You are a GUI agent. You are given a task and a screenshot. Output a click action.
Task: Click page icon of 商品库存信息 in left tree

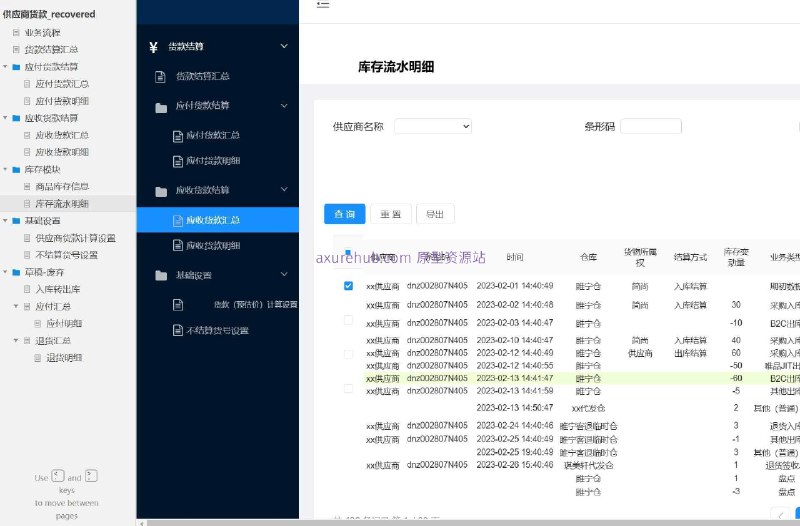pyautogui.click(x=27, y=187)
